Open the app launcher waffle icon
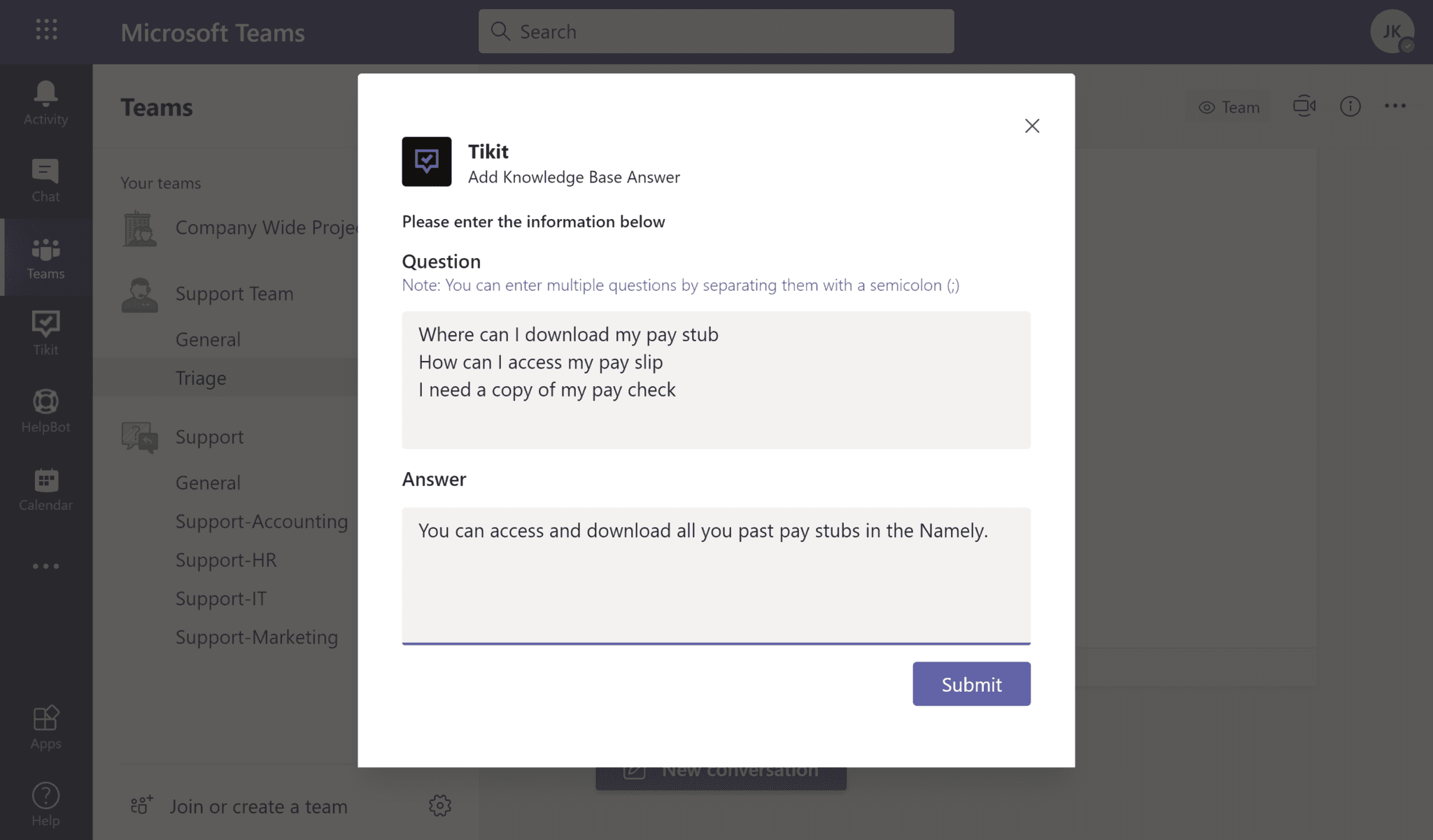Viewport: 1433px width, 840px height. coord(46,29)
